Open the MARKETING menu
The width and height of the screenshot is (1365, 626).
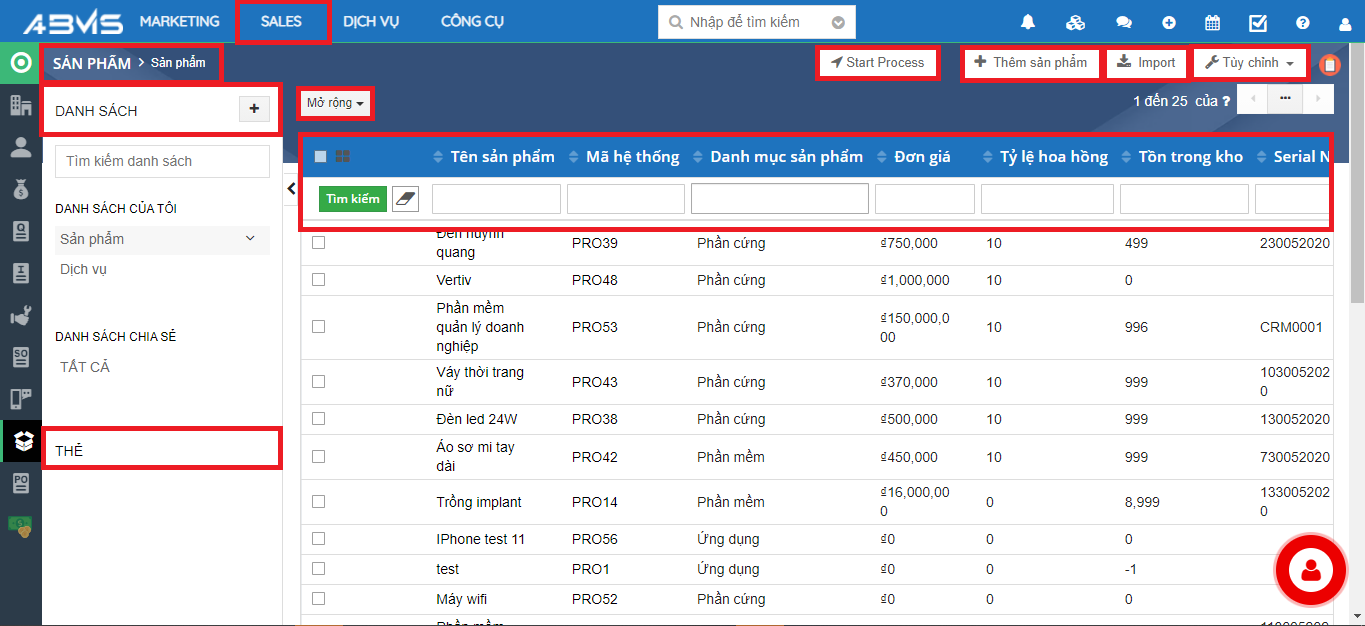point(179,21)
